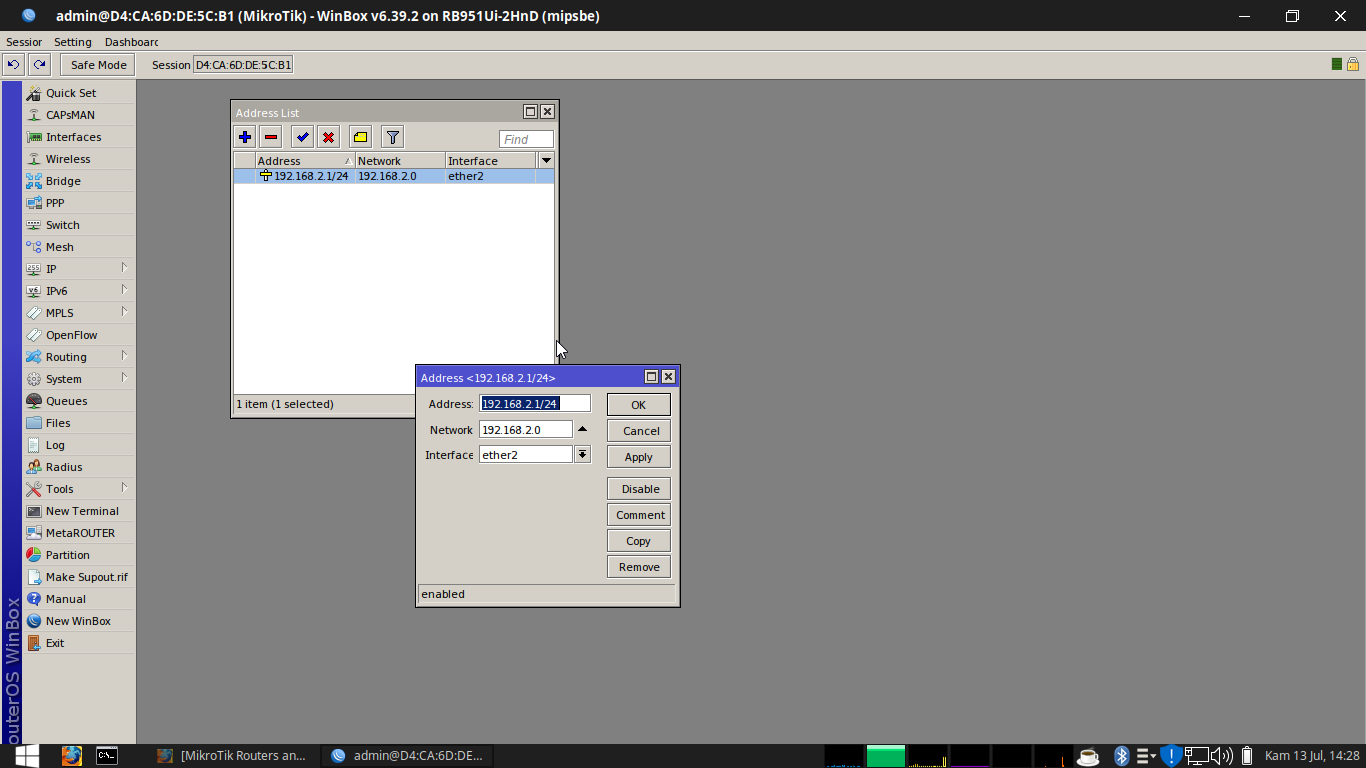This screenshot has height=768, width=1366.
Task: Expand the Tools submenu
Action: point(79,489)
